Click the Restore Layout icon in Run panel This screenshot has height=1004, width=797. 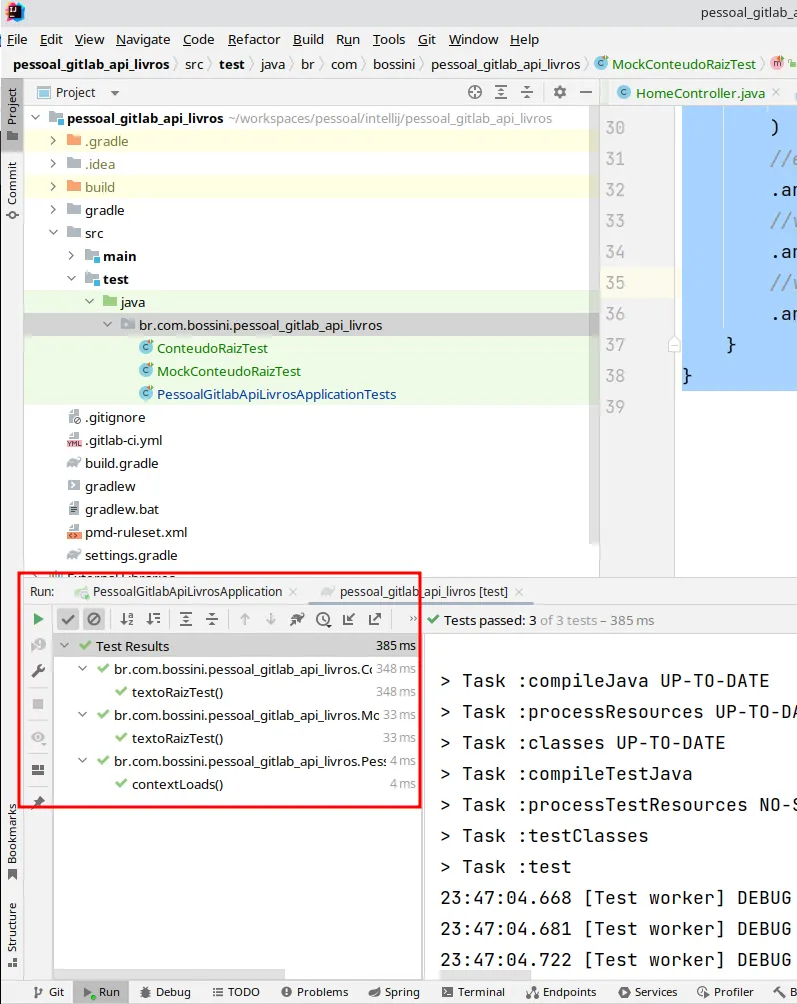pos(38,770)
